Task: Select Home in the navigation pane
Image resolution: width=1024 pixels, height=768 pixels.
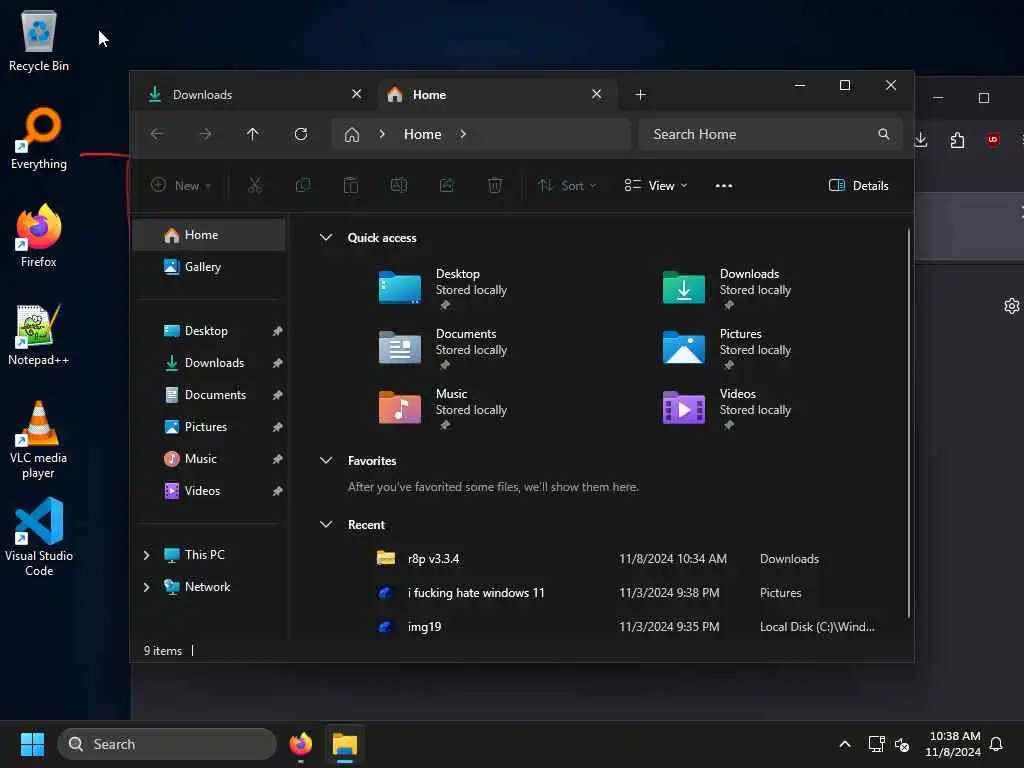Action: pyautogui.click(x=209, y=235)
